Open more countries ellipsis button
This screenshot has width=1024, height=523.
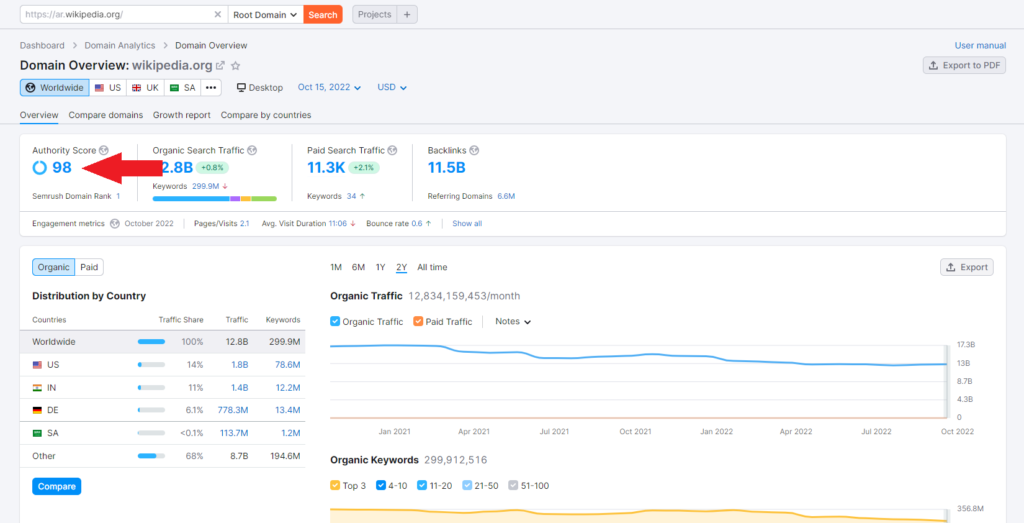pyautogui.click(x=211, y=88)
